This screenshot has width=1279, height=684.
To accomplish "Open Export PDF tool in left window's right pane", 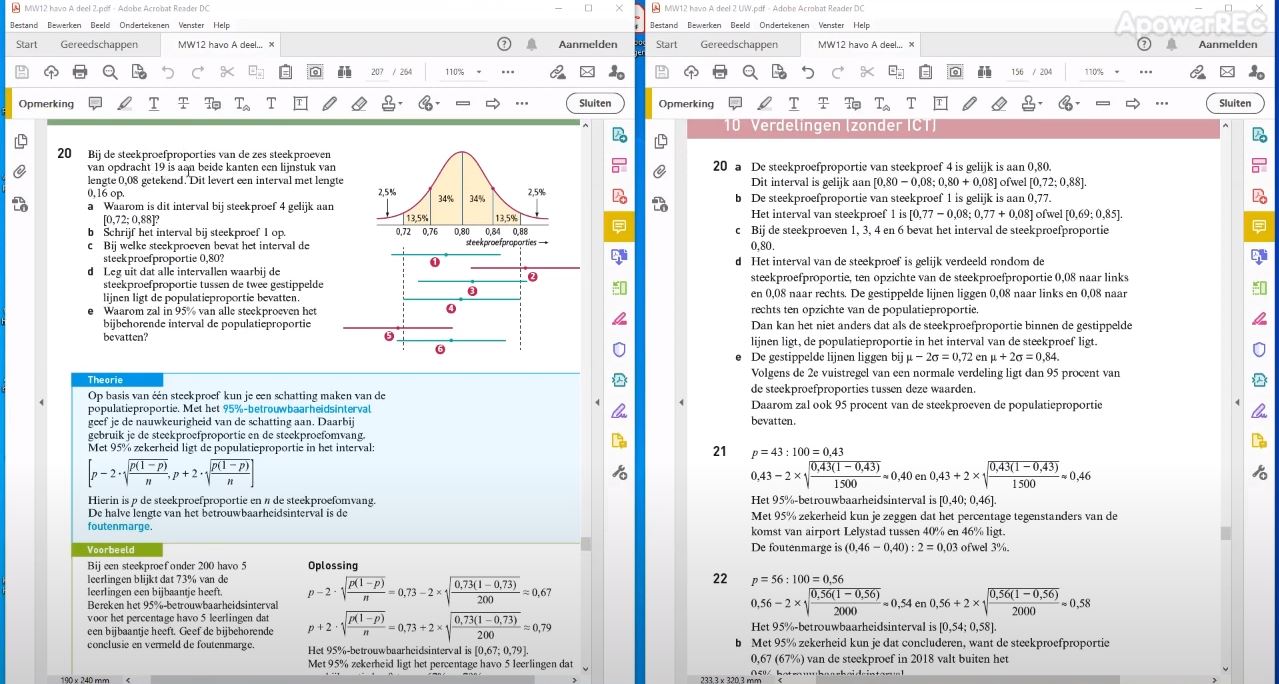I will click(619, 134).
